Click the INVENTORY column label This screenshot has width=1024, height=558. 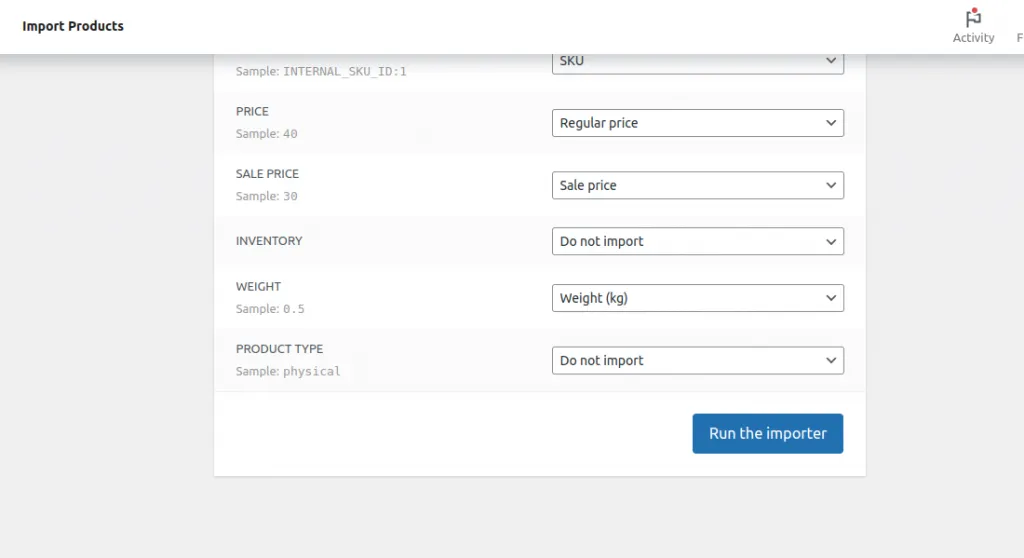pyautogui.click(x=268, y=241)
